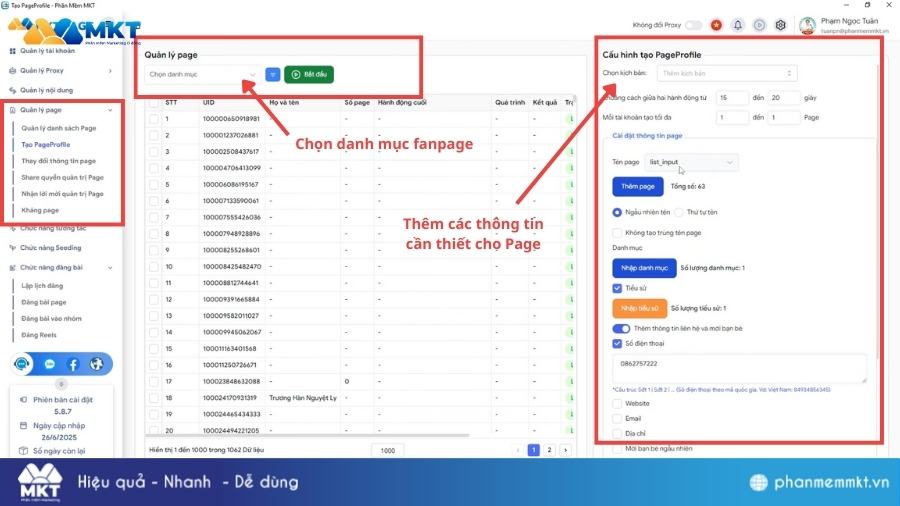Screen dimensions: 900x506
Task: Click the play tutorial icon in the header
Action: pyautogui.click(x=759, y=25)
